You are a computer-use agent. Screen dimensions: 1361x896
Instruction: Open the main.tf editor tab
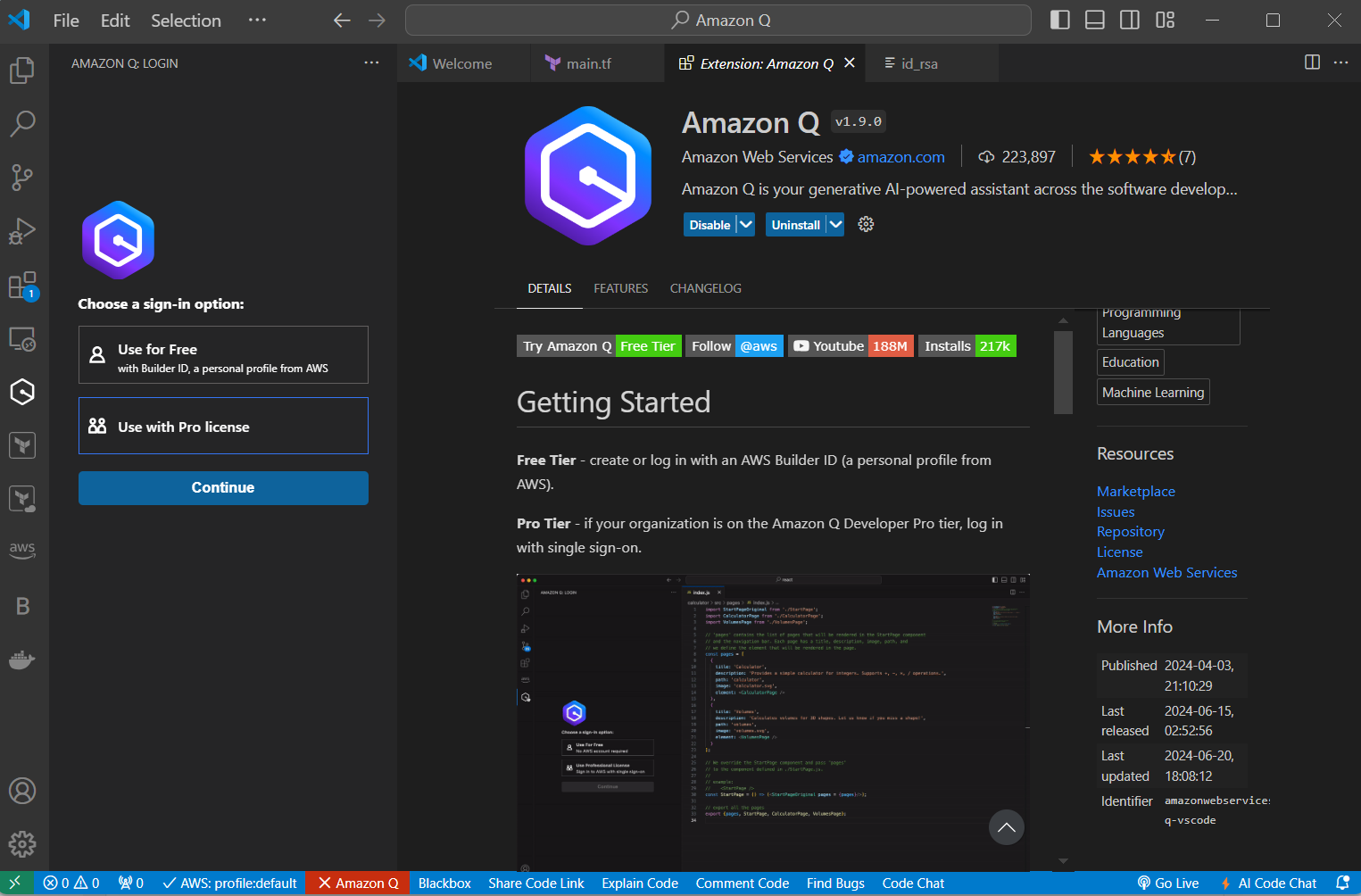(x=588, y=63)
